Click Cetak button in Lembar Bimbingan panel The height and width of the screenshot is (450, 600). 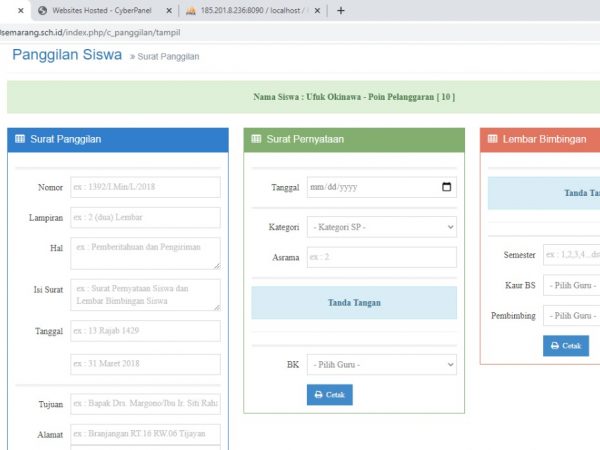coord(566,346)
